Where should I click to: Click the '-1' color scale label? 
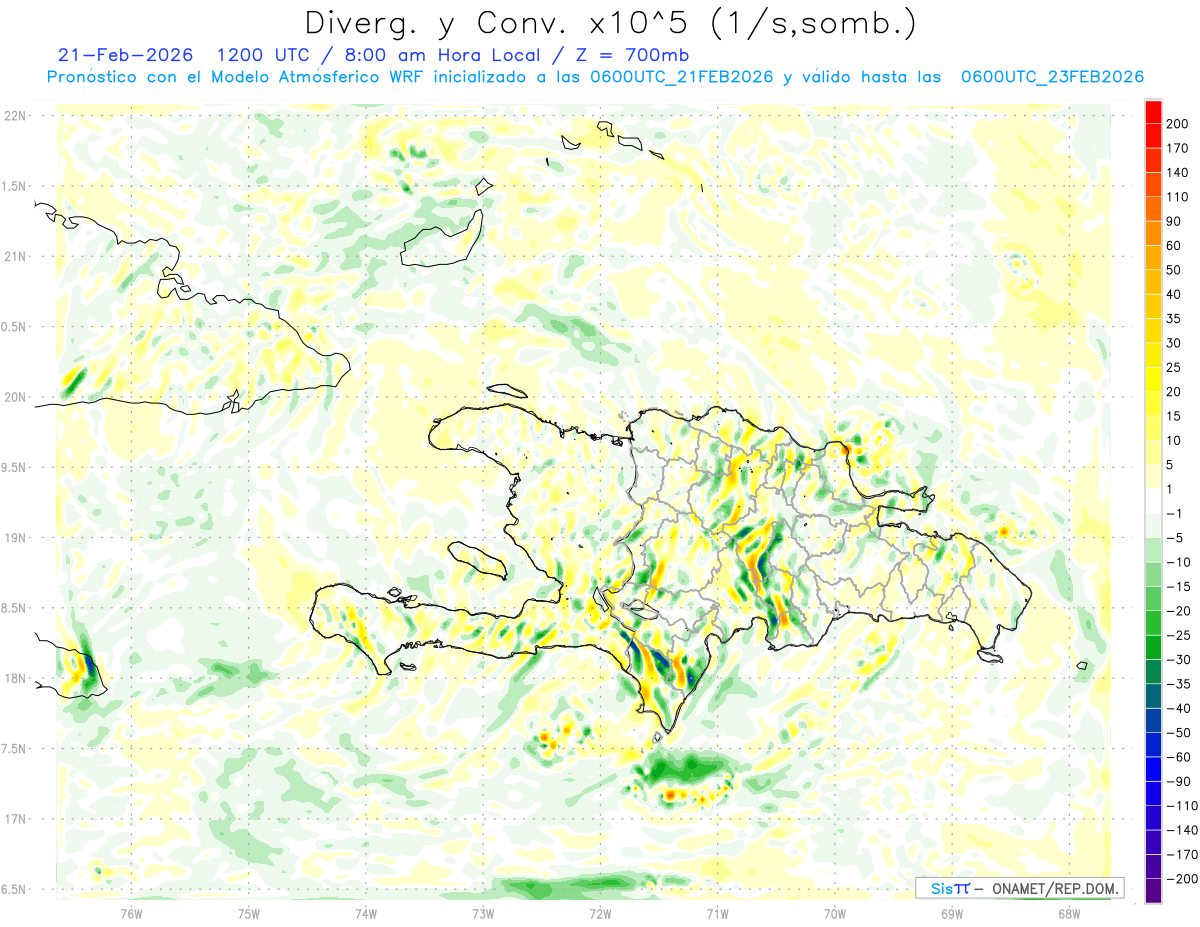(x=1173, y=513)
